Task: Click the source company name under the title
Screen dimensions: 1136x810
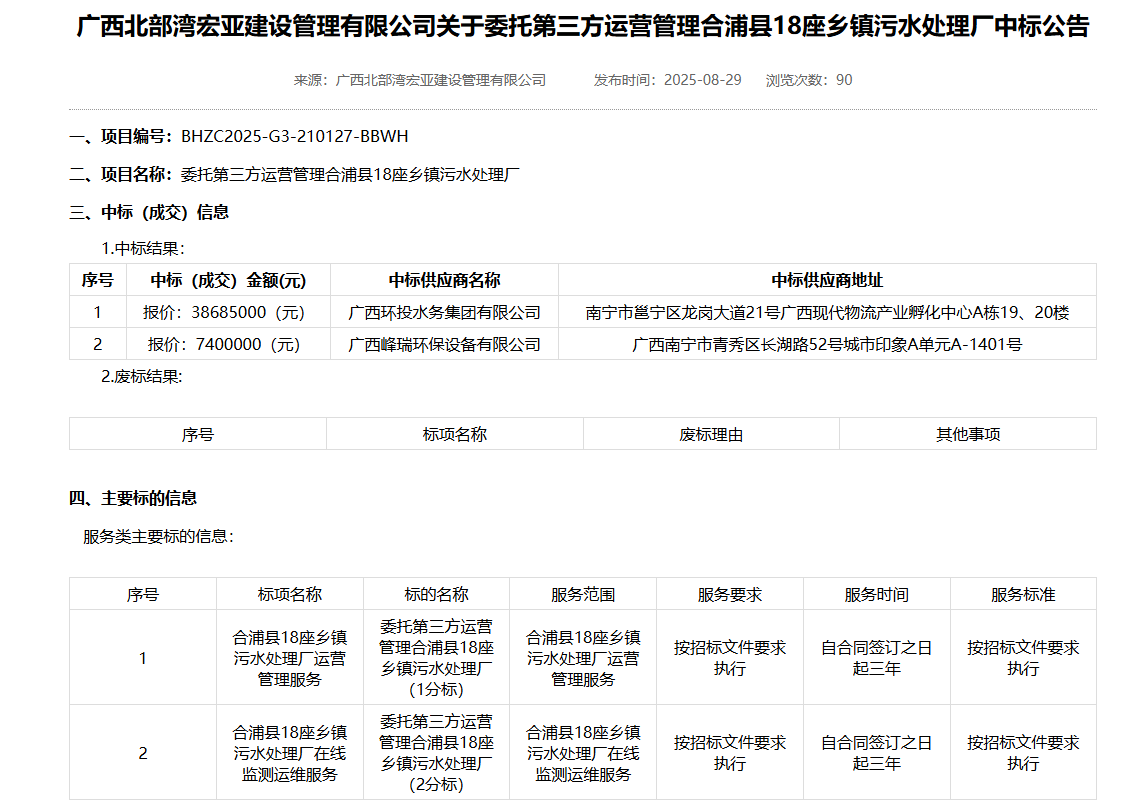Action: click(441, 80)
